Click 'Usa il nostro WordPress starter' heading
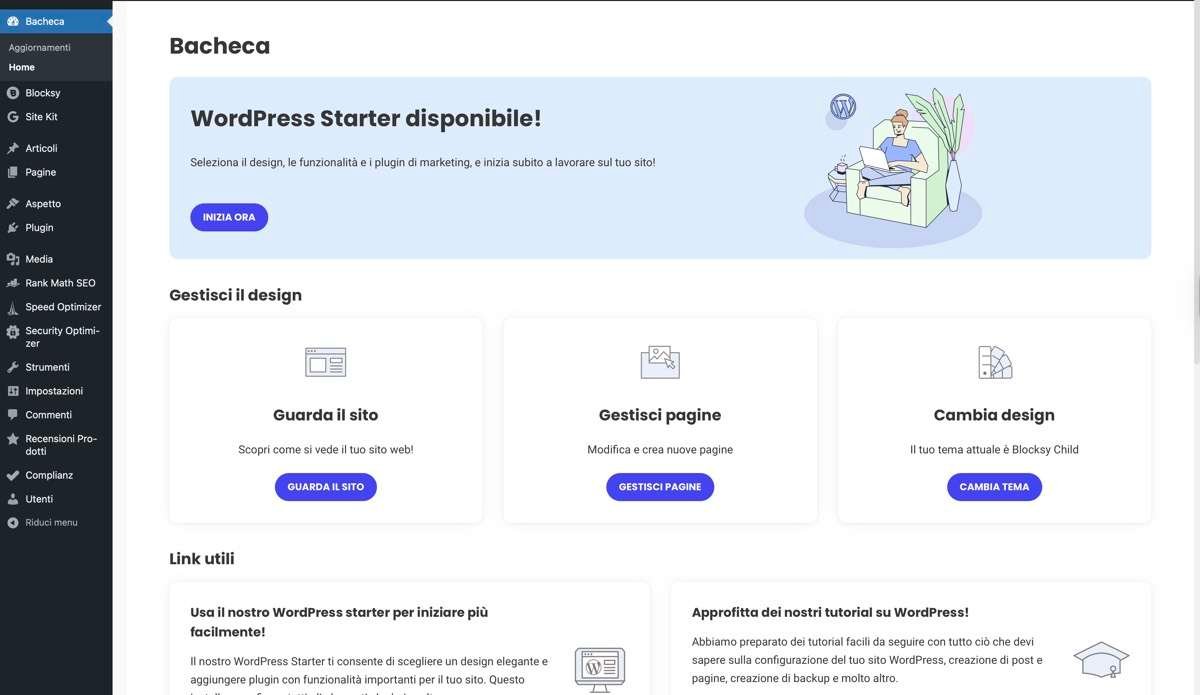 pos(339,622)
